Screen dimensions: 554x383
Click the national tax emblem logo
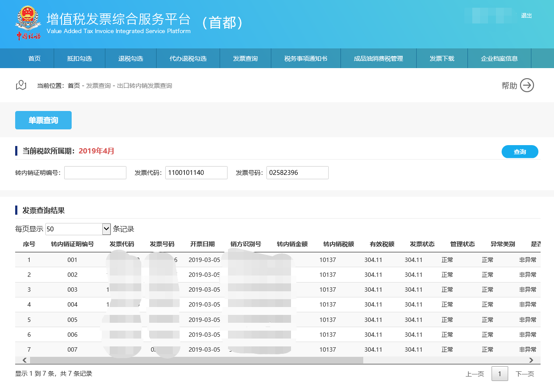pyautogui.click(x=28, y=22)
